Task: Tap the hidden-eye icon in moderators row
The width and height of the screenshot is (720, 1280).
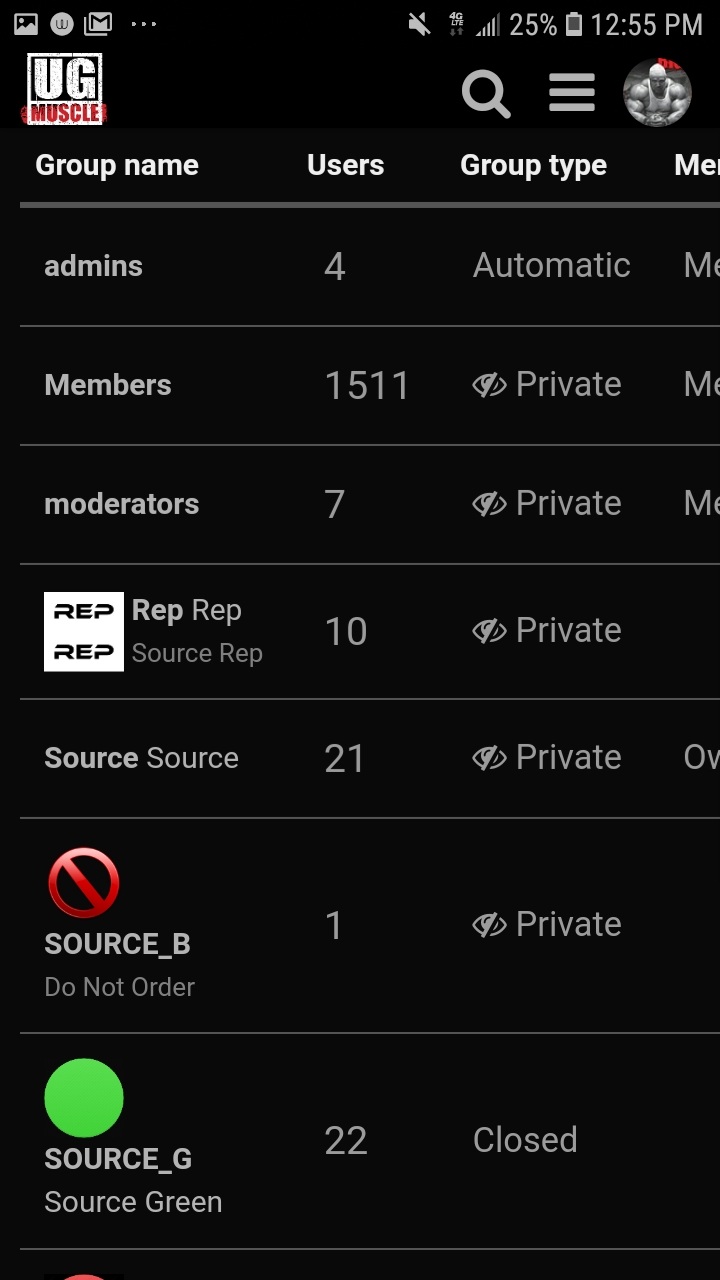Action: pyautogui.click(x=489, y=504)
